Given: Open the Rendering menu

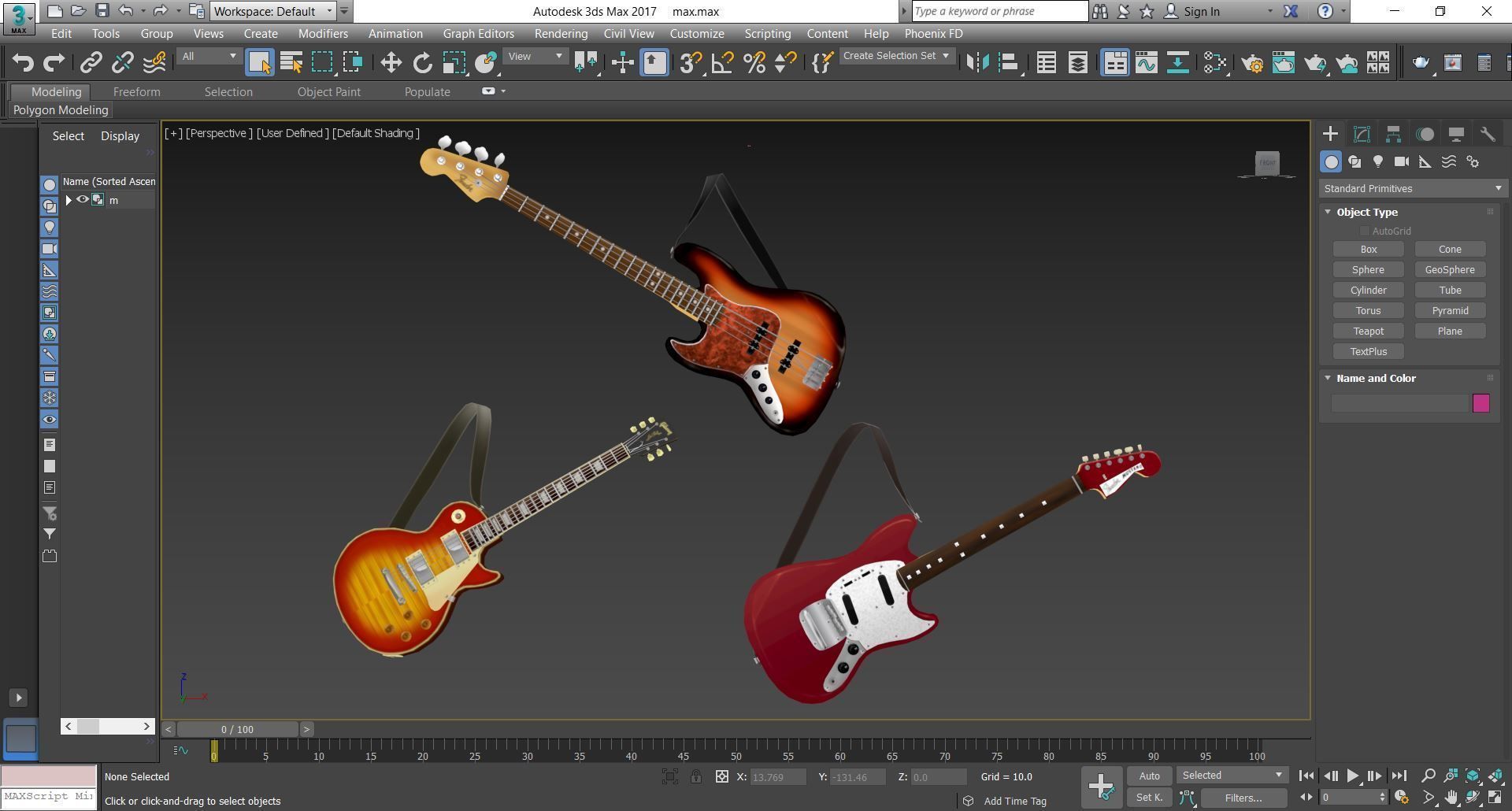Looking at the screenshot, I should click(x=561, y=34).
